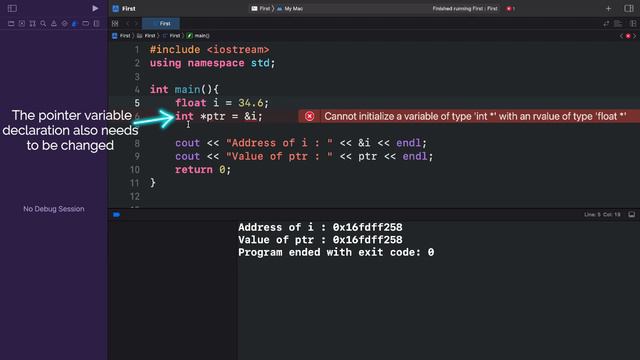Screen dimensions: 640x360
Task: Open the Debug navigator (highlighted)
Action: click(x=75, y=24)
